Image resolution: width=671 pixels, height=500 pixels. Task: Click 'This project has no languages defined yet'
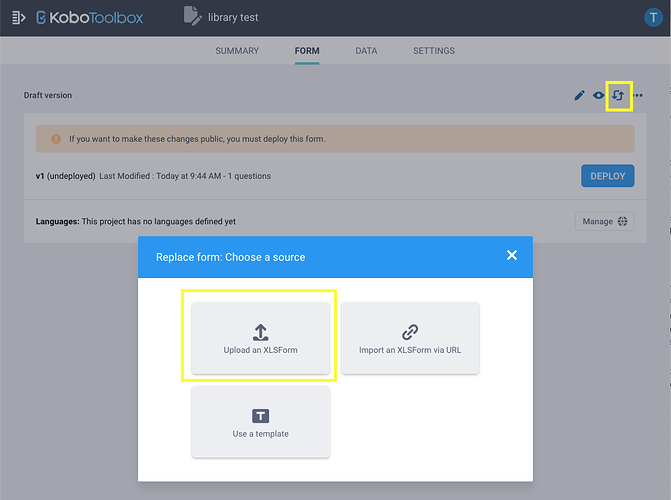159,221
